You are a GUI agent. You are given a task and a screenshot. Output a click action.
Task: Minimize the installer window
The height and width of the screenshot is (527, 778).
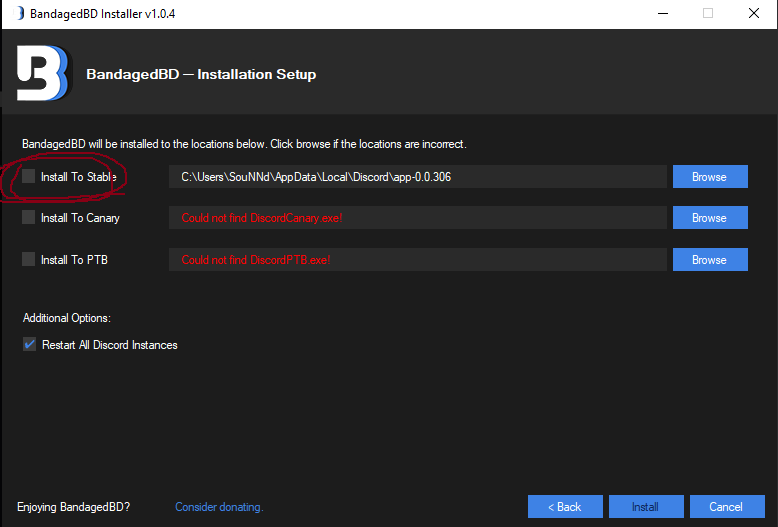point(661,14)
